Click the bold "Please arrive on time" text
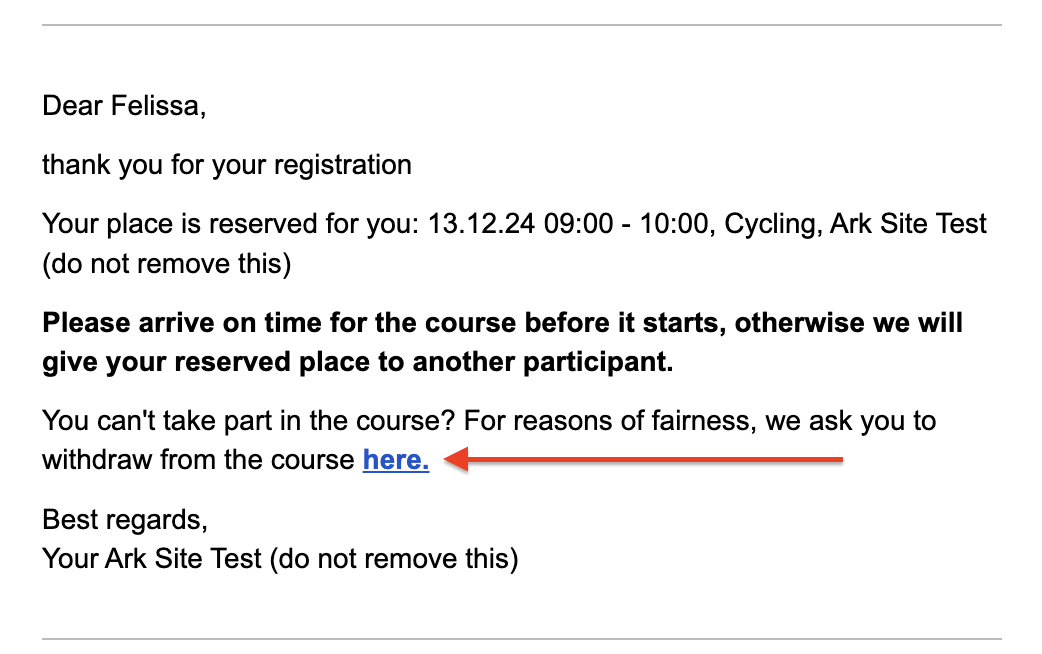 point(181,323)
